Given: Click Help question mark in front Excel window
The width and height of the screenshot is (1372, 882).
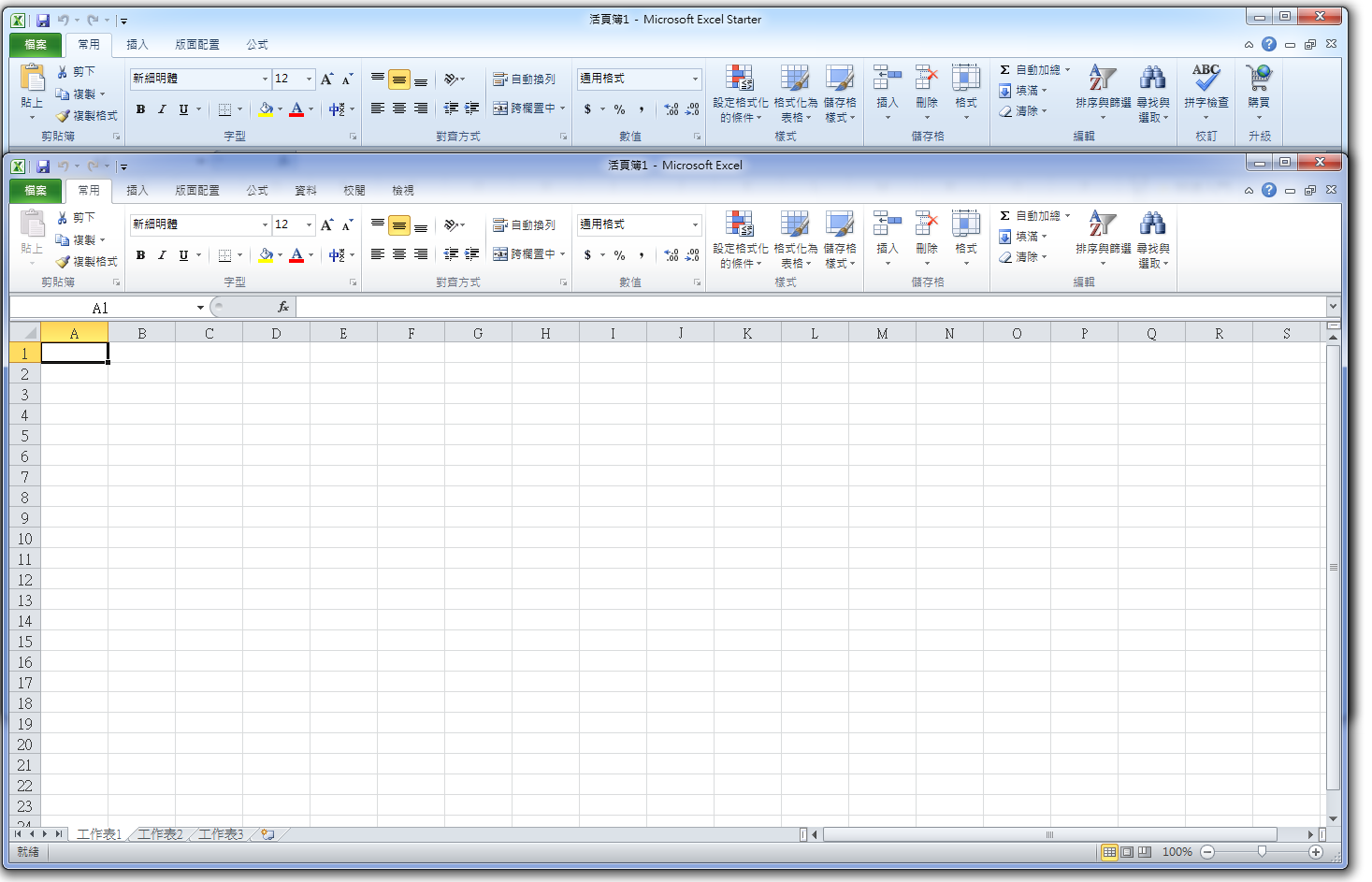Looking at the screenshot, I should 1269,190.
